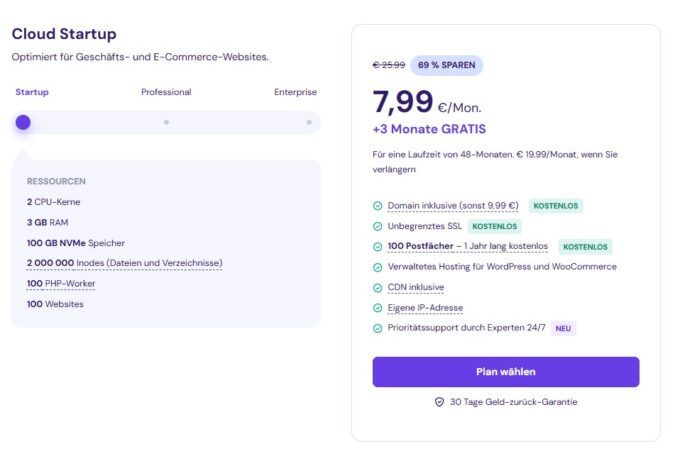Switch to the Enterprise plan
The image size is (675, 456).
pyautogui.click(x=295, y=92)
